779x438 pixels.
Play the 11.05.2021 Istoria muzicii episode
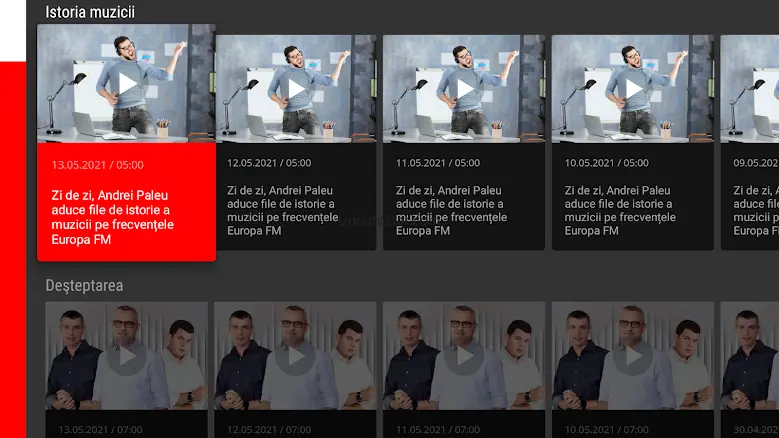pyautogui.click(x=465, y=89)
